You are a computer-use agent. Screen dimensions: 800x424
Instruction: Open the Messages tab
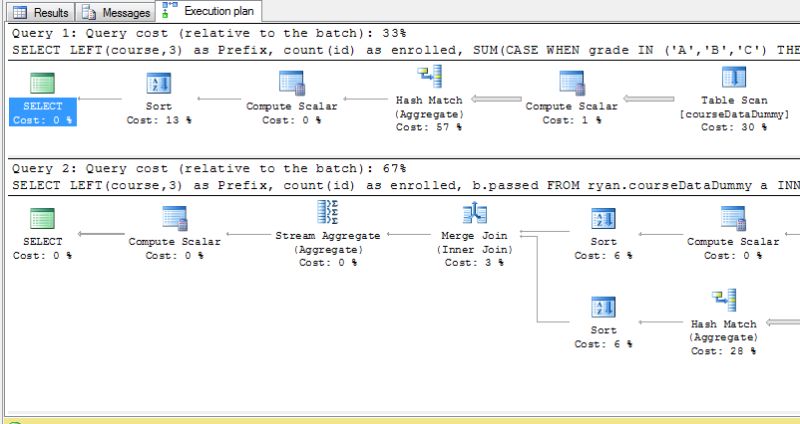(x=116, y=12)
